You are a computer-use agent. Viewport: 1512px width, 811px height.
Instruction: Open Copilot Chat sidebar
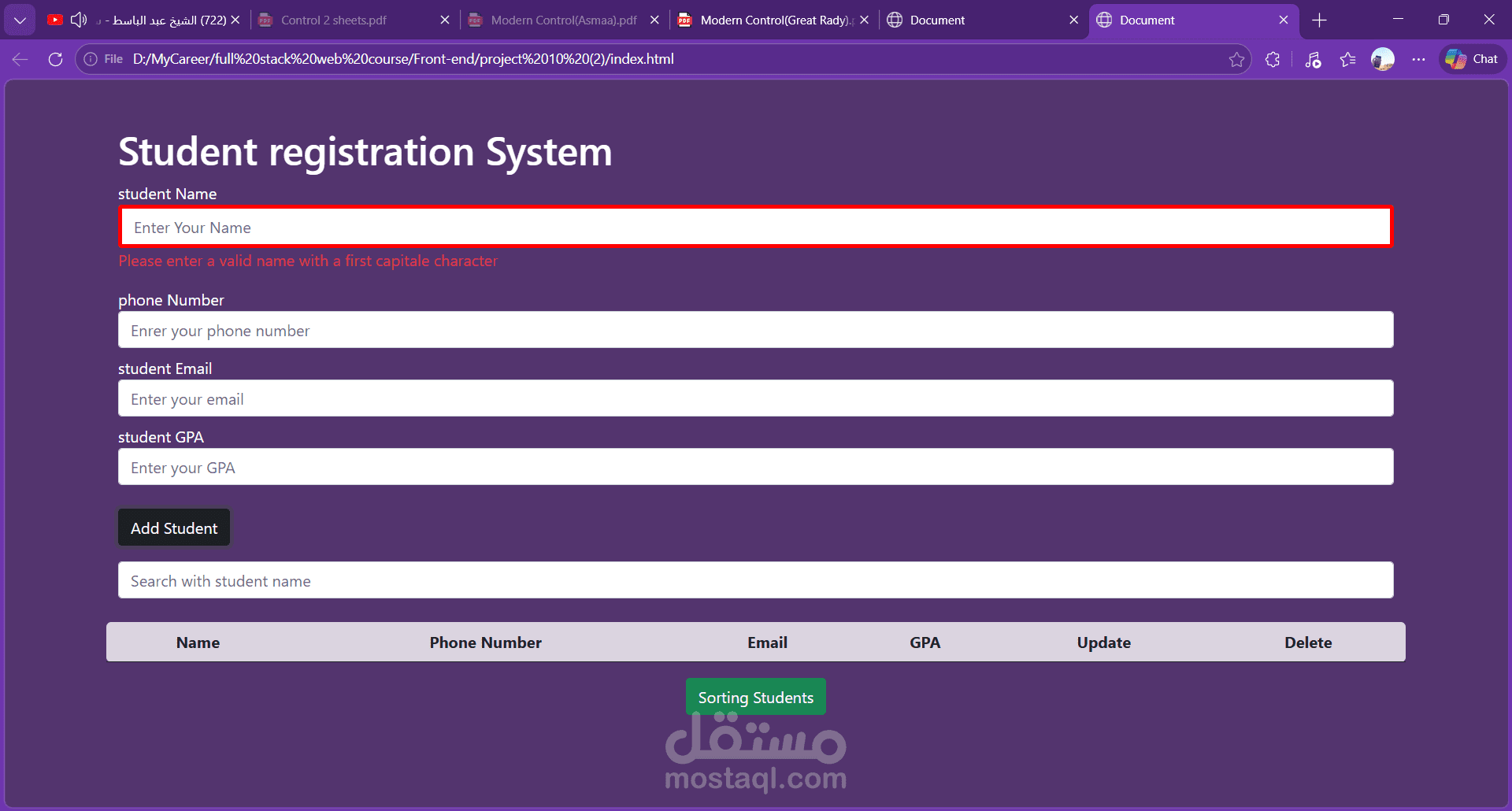(1471, 59)
